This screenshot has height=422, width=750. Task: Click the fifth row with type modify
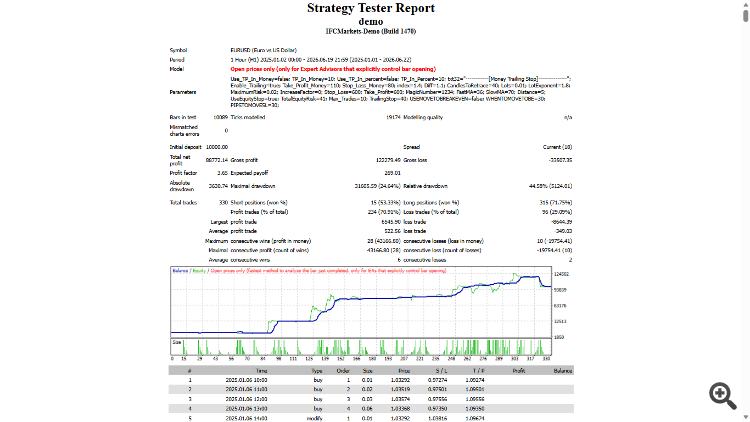371,418
